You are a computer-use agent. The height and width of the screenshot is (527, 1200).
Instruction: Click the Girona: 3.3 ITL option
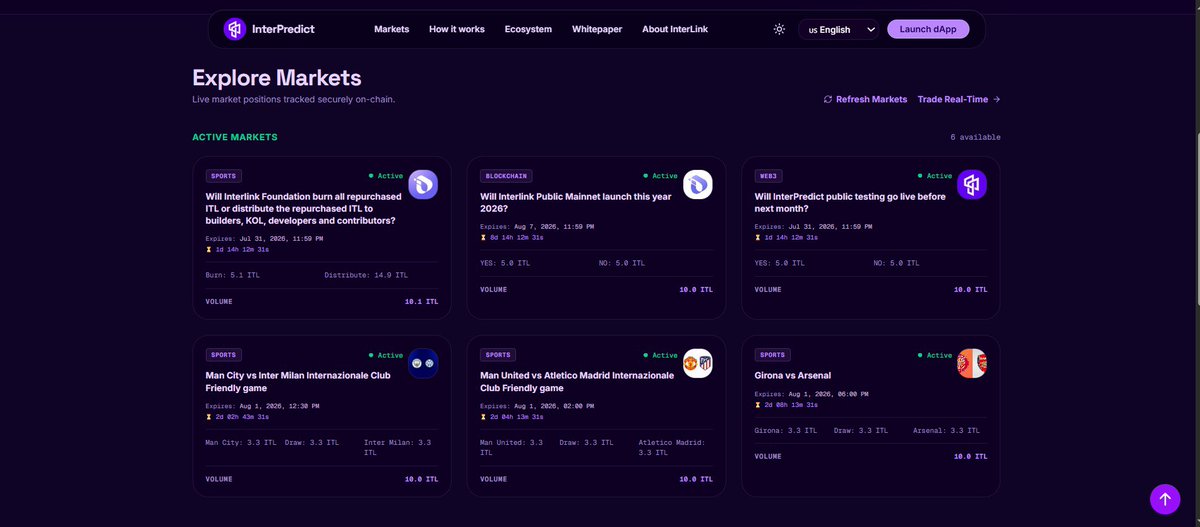785,430
